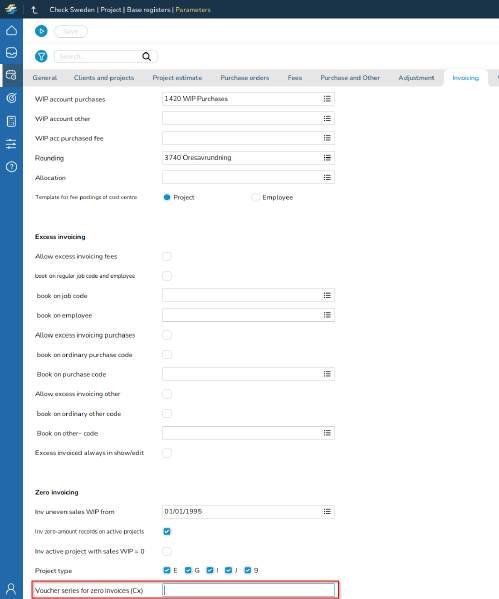Click the blue filter funnel icon
The image size is (499, 599).
[41, 56]
